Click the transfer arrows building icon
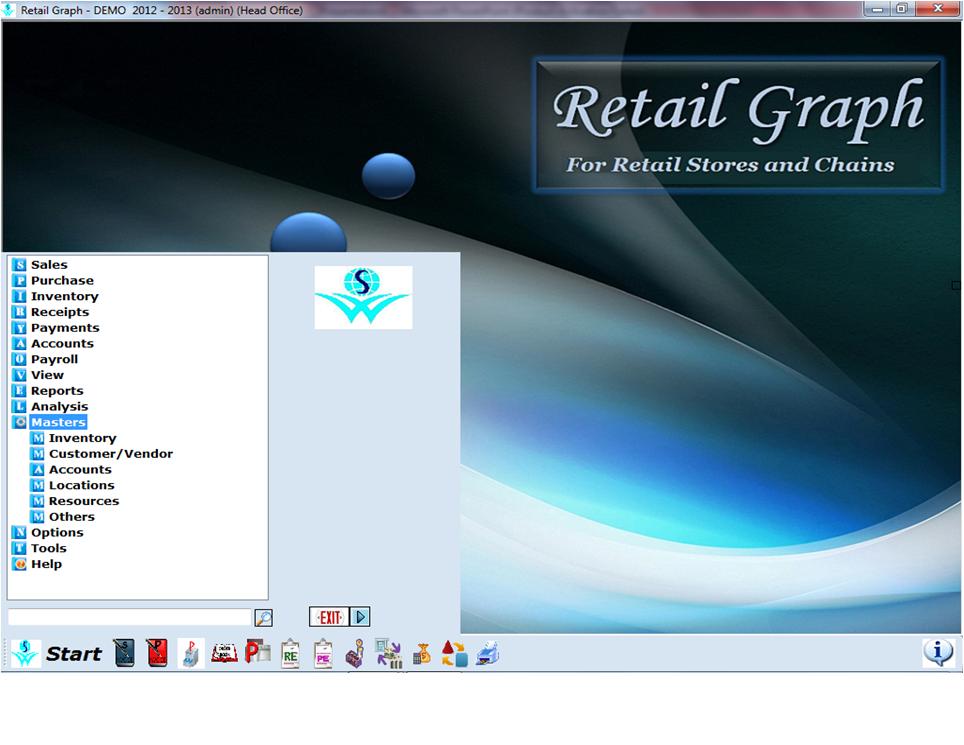Screen dimensions: 964x745 tap(389, 653)
